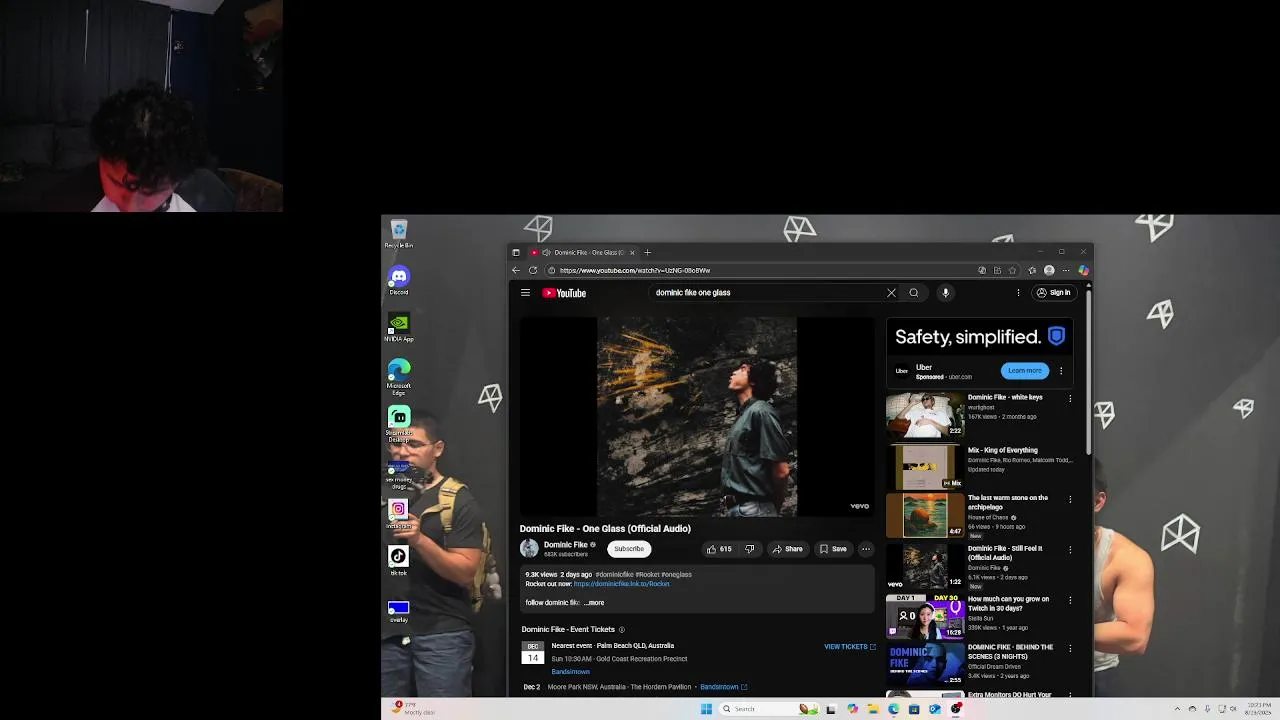Viewport: 1280px width, 720px height.
Task: Open Microsoft Edge desktop shortcut
Action: point(399,378)
